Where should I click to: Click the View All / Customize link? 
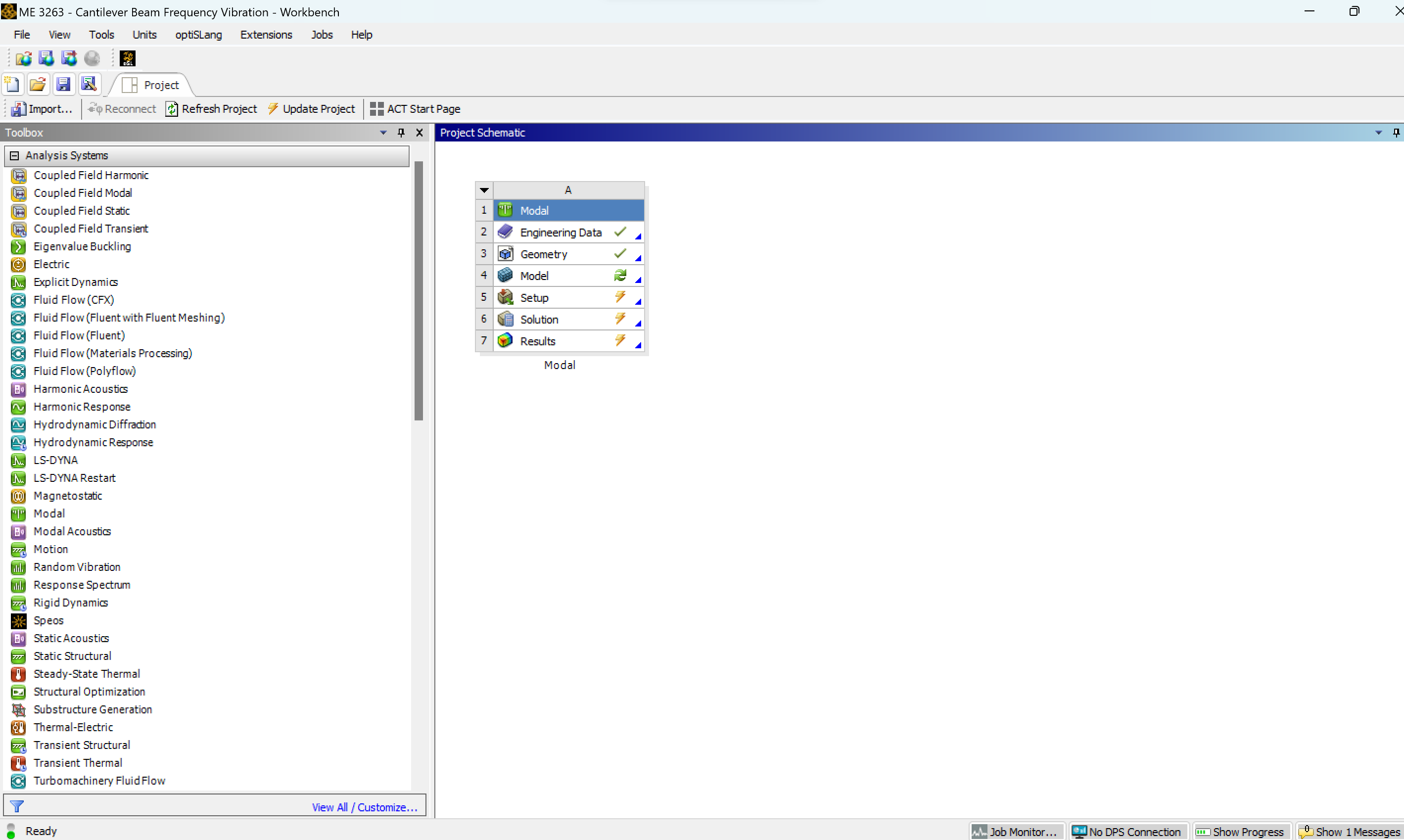(365, 807)
